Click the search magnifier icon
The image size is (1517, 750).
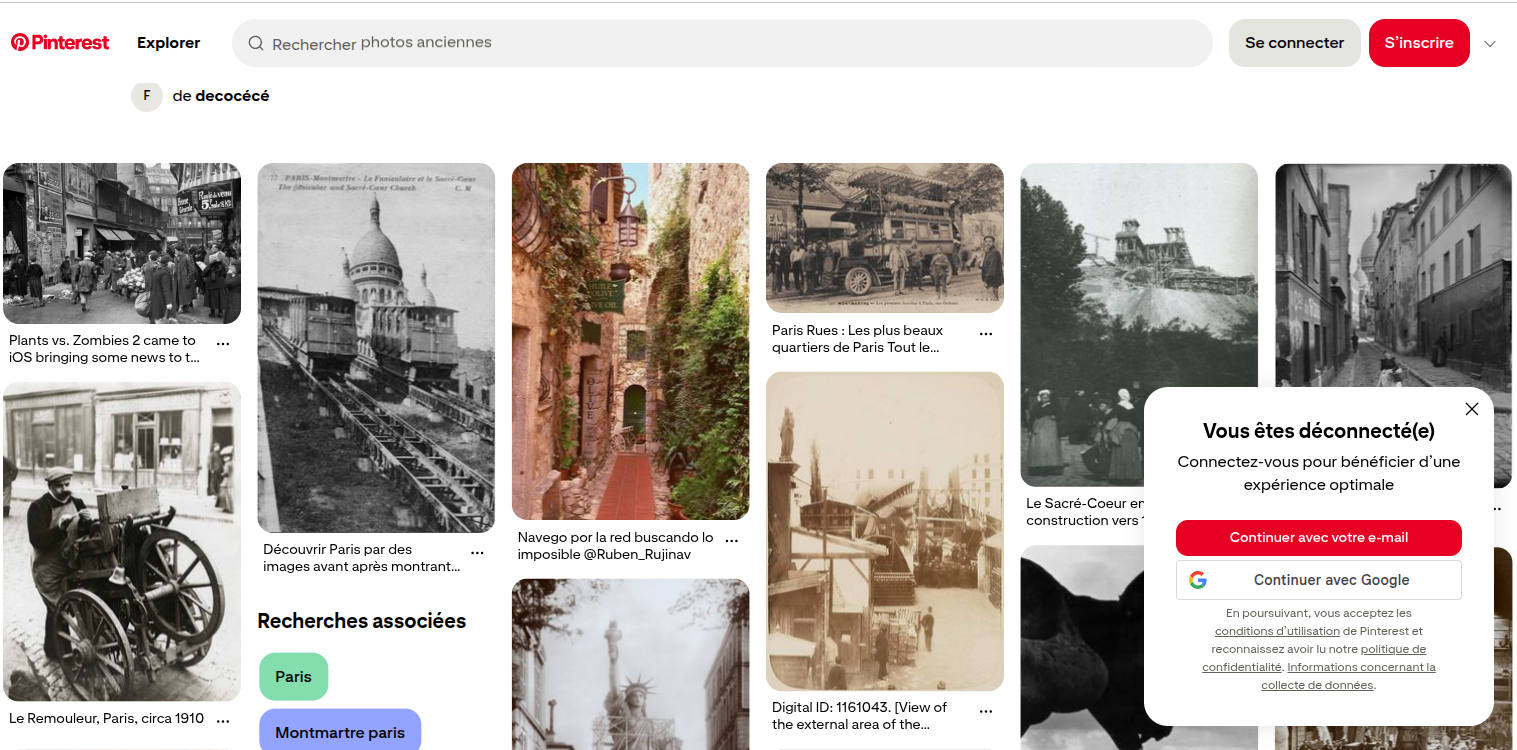pos(256,43)
